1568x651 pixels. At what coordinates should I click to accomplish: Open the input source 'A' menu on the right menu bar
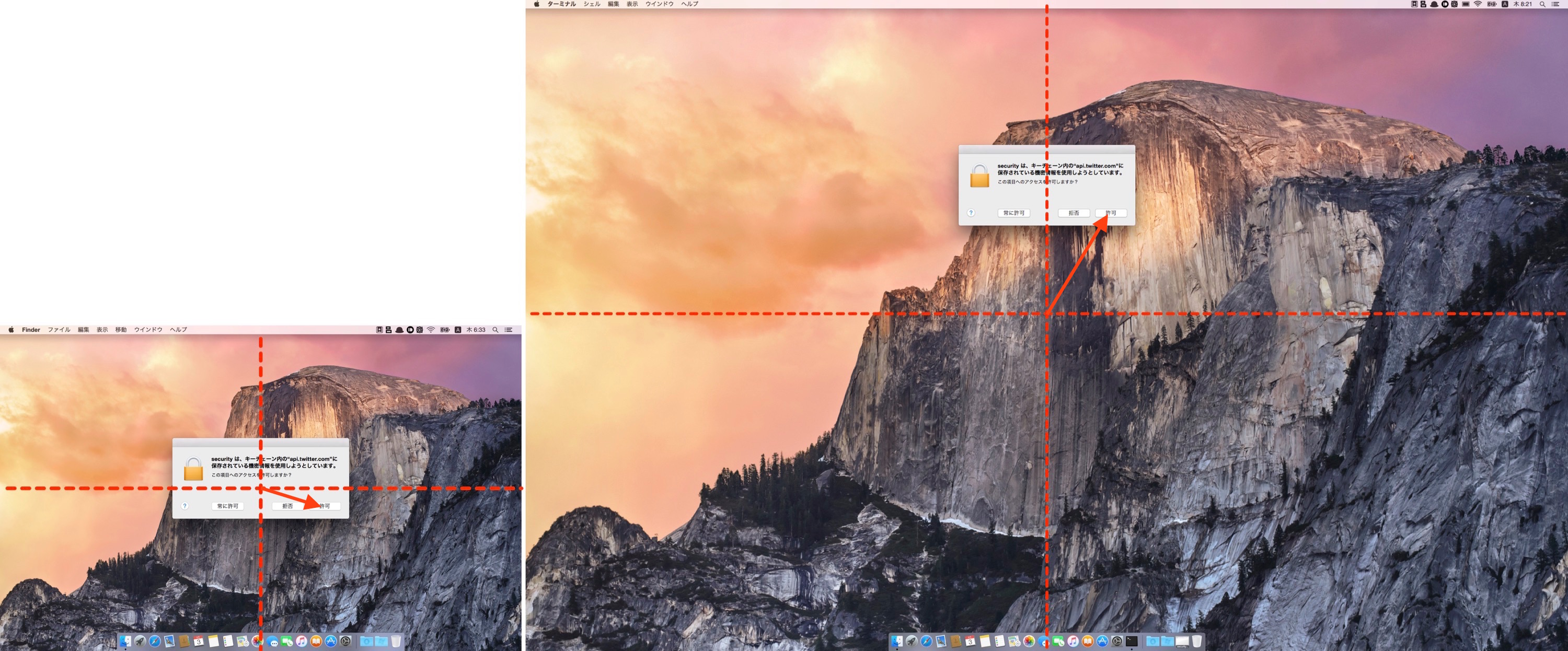click(x=1504, y=4)
